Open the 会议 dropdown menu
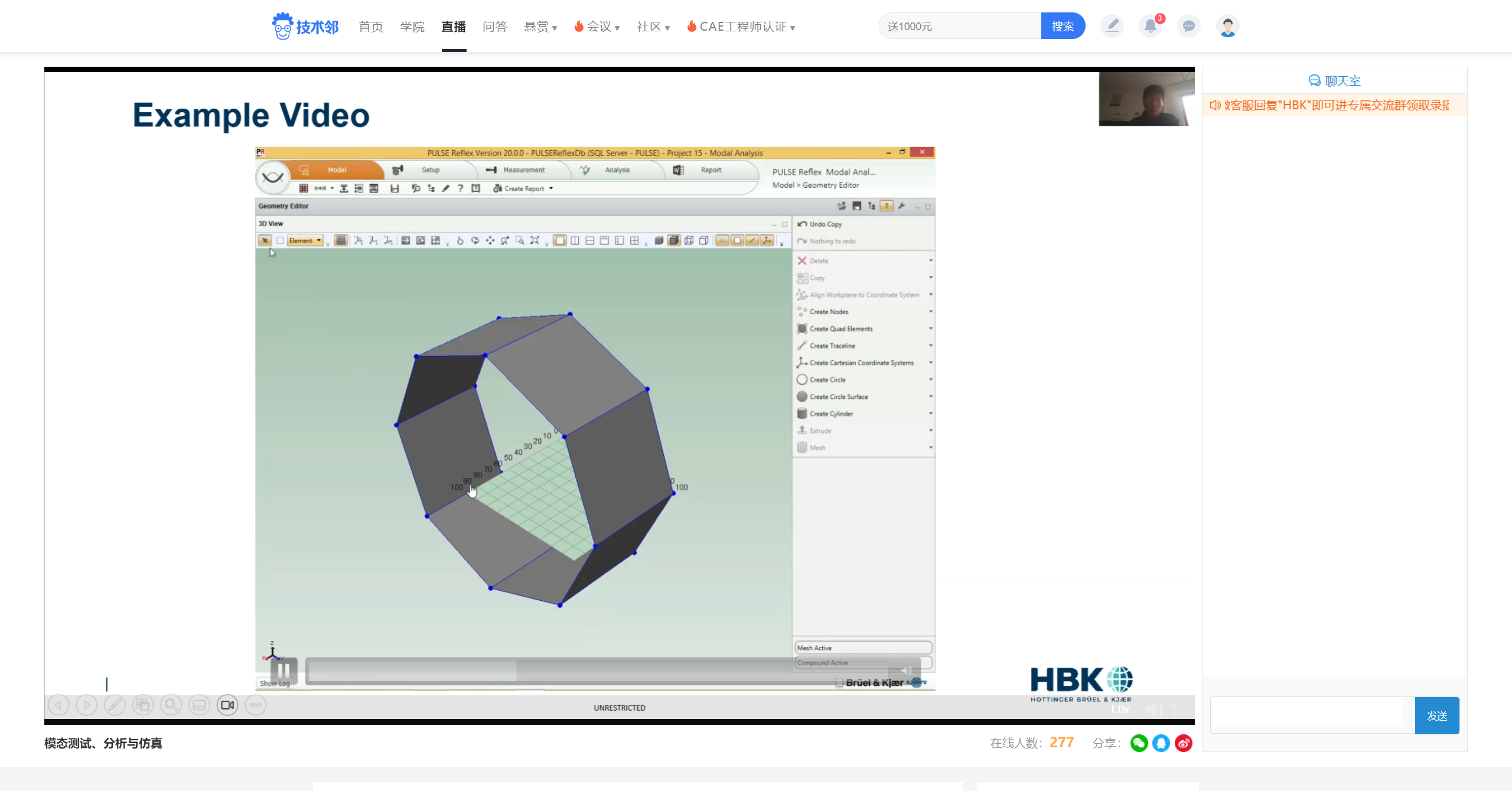Screen dimensions: 1512x791 click(x=597, y=27)
